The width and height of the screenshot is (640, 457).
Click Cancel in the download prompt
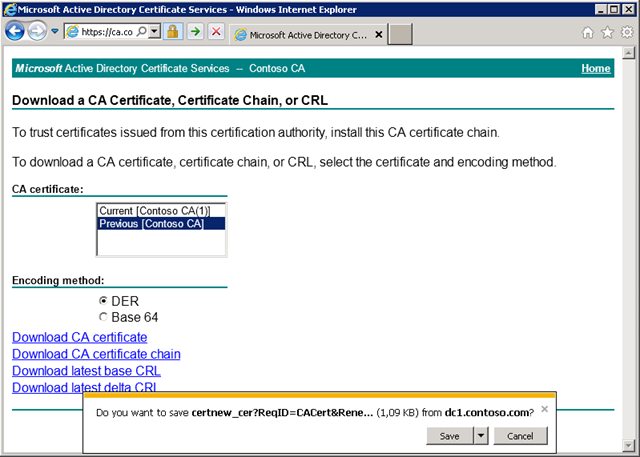coord(520,436)
